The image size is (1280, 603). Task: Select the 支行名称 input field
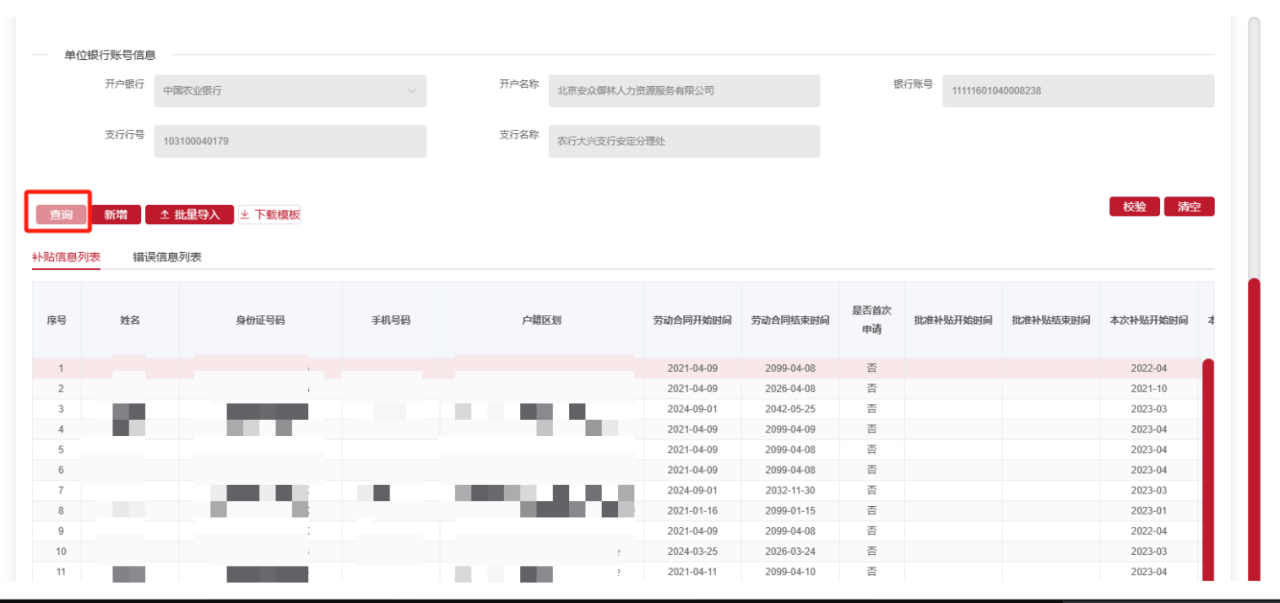pos(684,141)
